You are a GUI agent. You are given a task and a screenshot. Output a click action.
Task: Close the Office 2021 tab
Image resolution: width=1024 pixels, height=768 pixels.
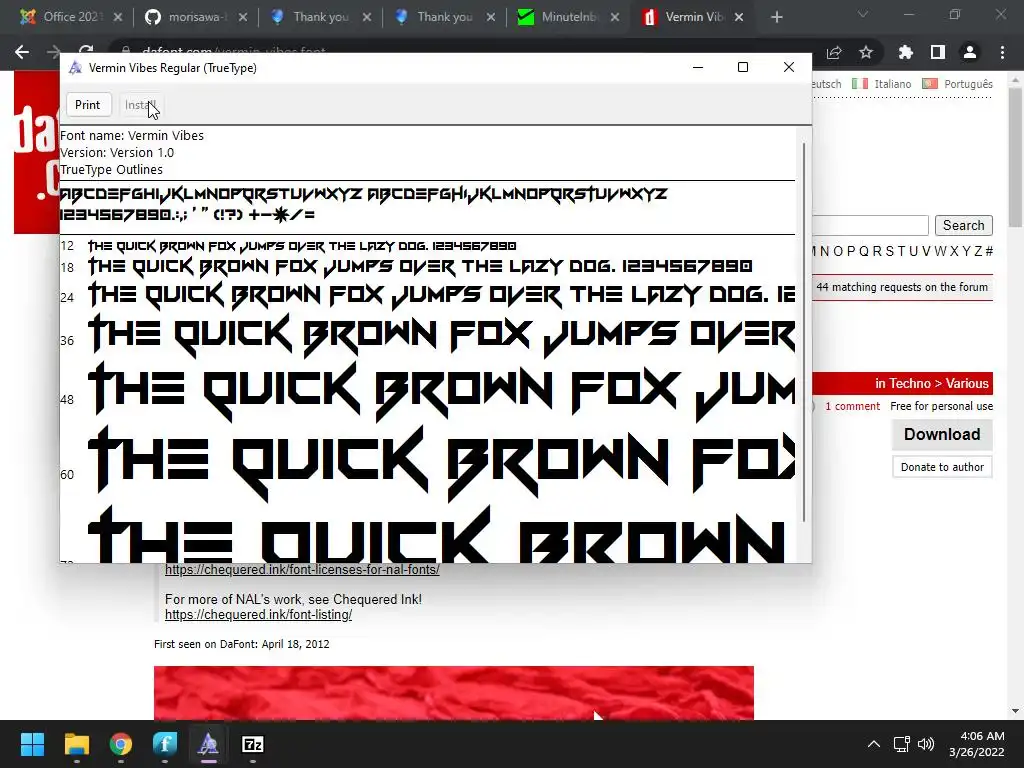click(x=118, y=18)
